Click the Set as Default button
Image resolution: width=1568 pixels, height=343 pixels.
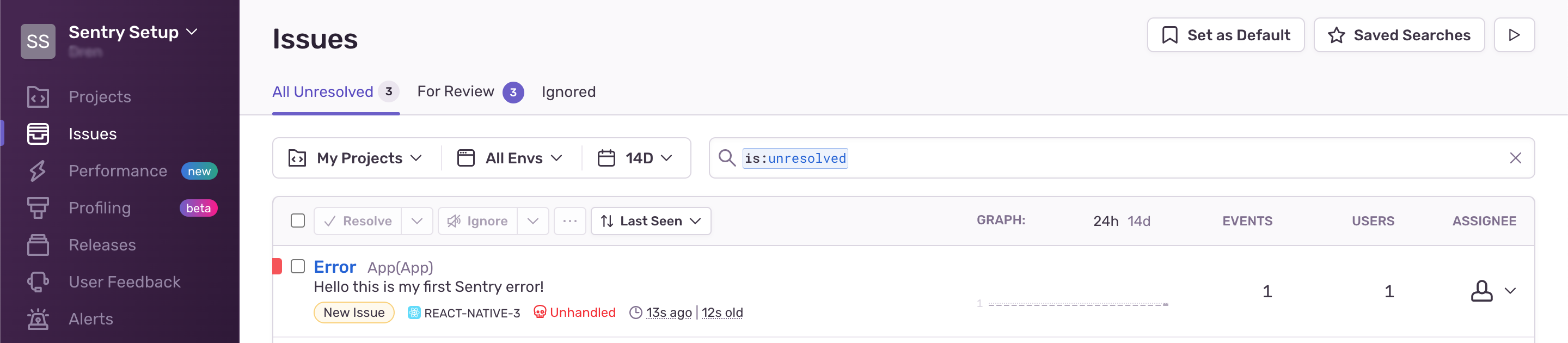1226,35
